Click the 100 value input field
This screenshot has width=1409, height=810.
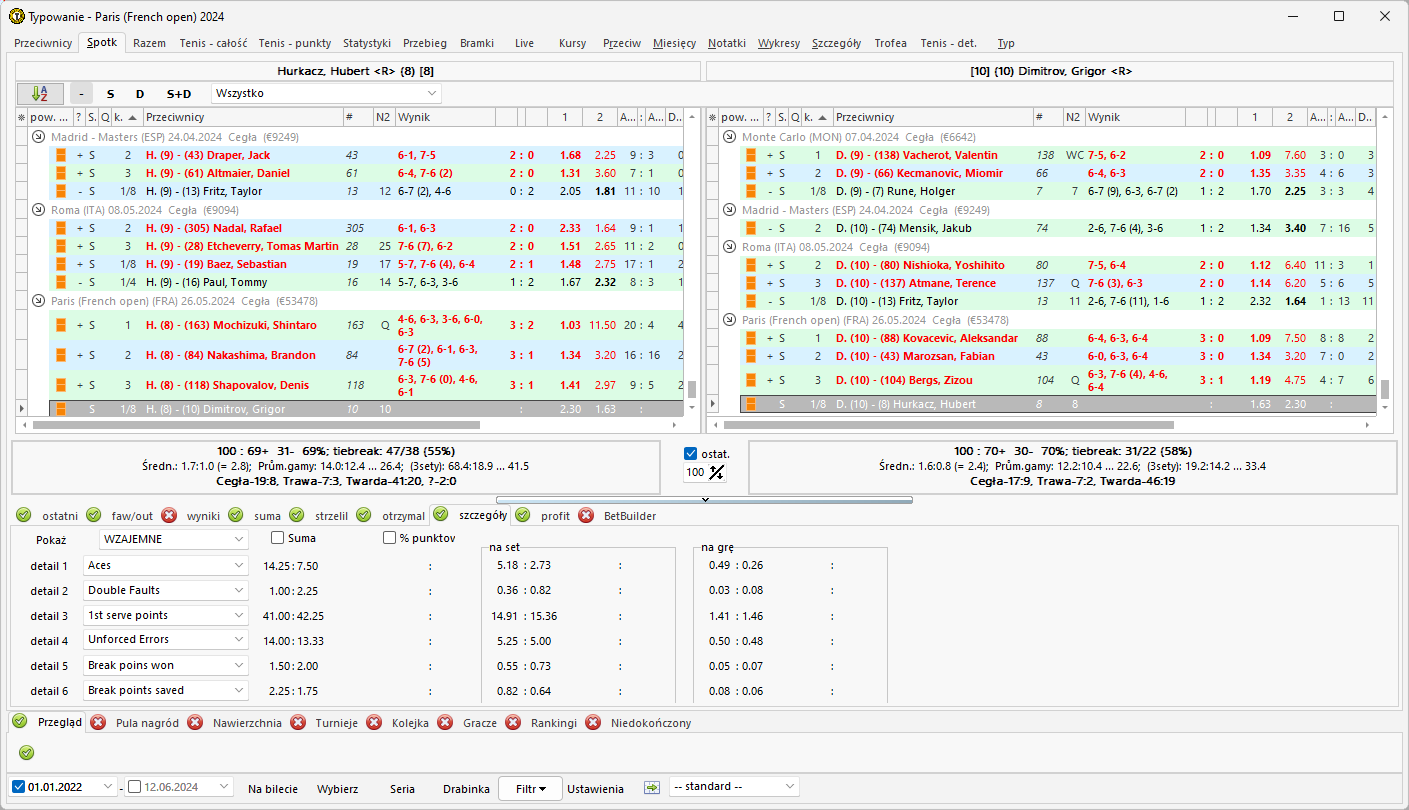pos(694,472)
